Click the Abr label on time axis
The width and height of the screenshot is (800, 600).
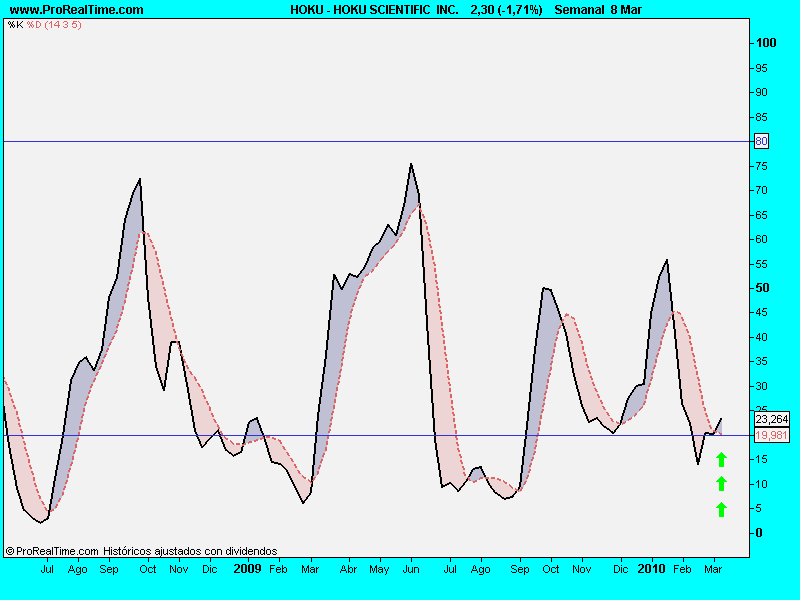tap(348, 569)
